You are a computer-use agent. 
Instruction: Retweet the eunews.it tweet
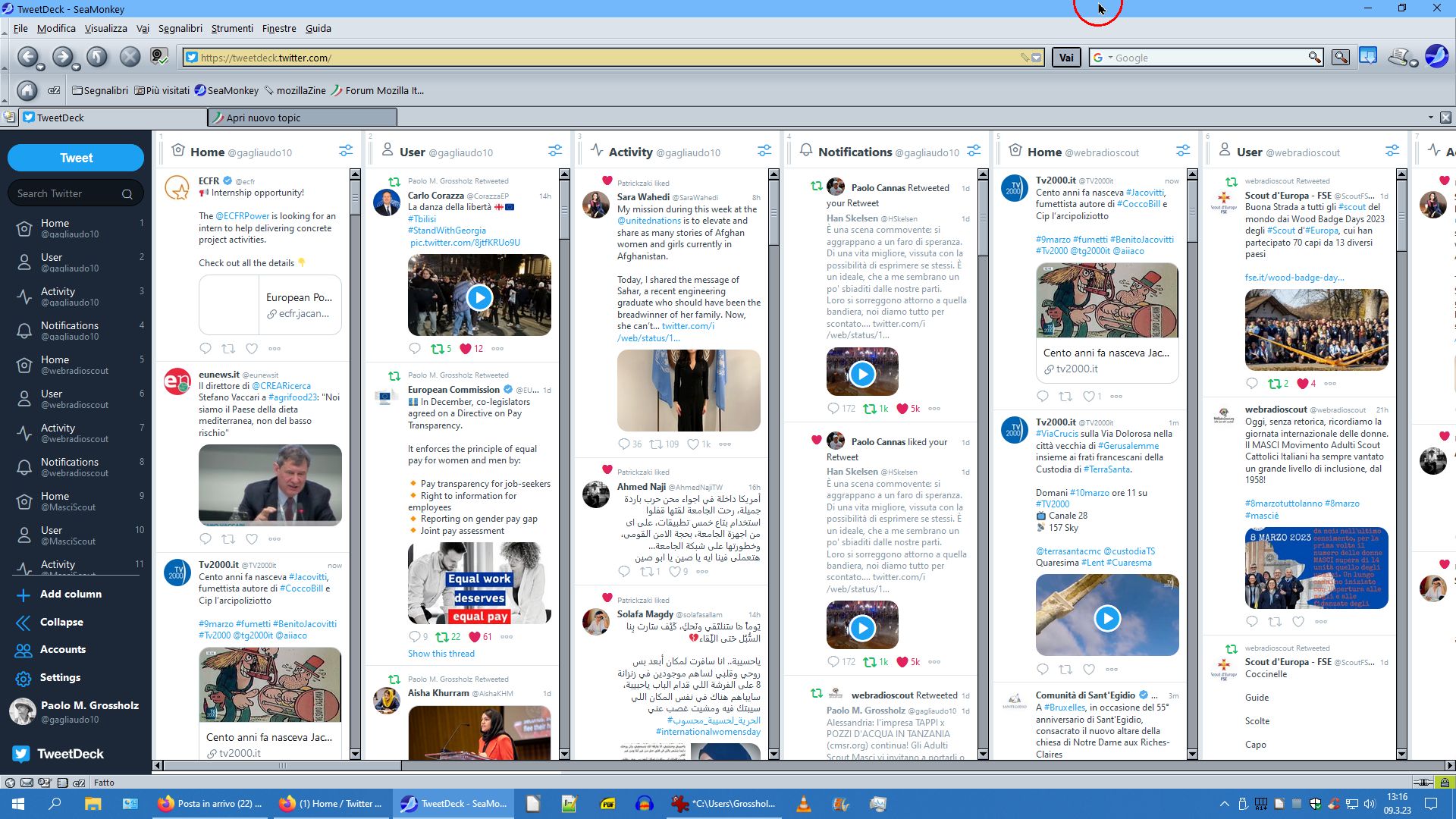(x=228, y=539)
